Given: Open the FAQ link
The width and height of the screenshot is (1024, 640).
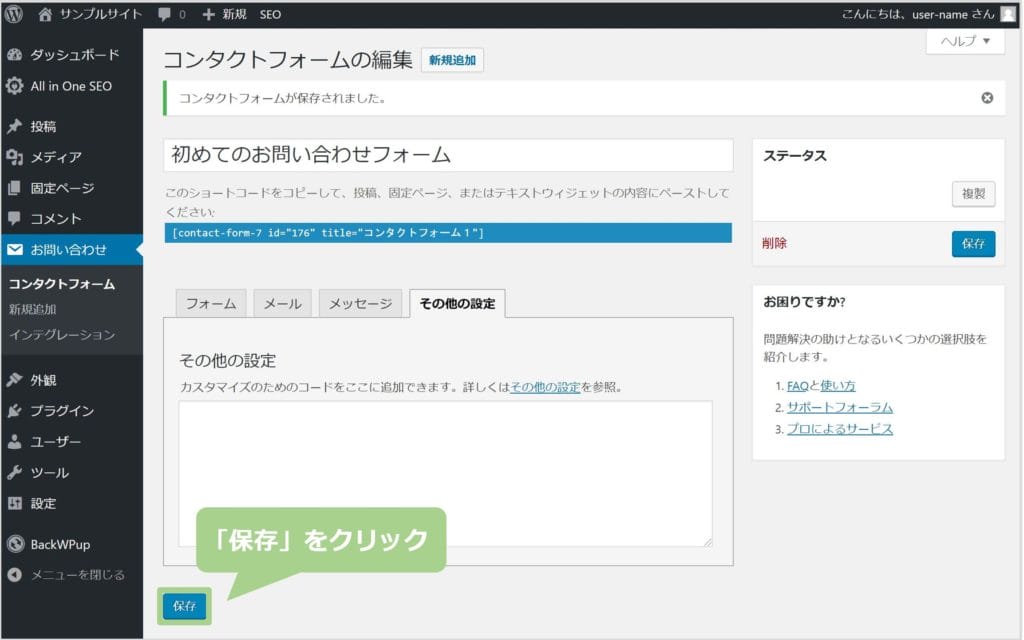Looking at the screenshot, I should [797, 386].
